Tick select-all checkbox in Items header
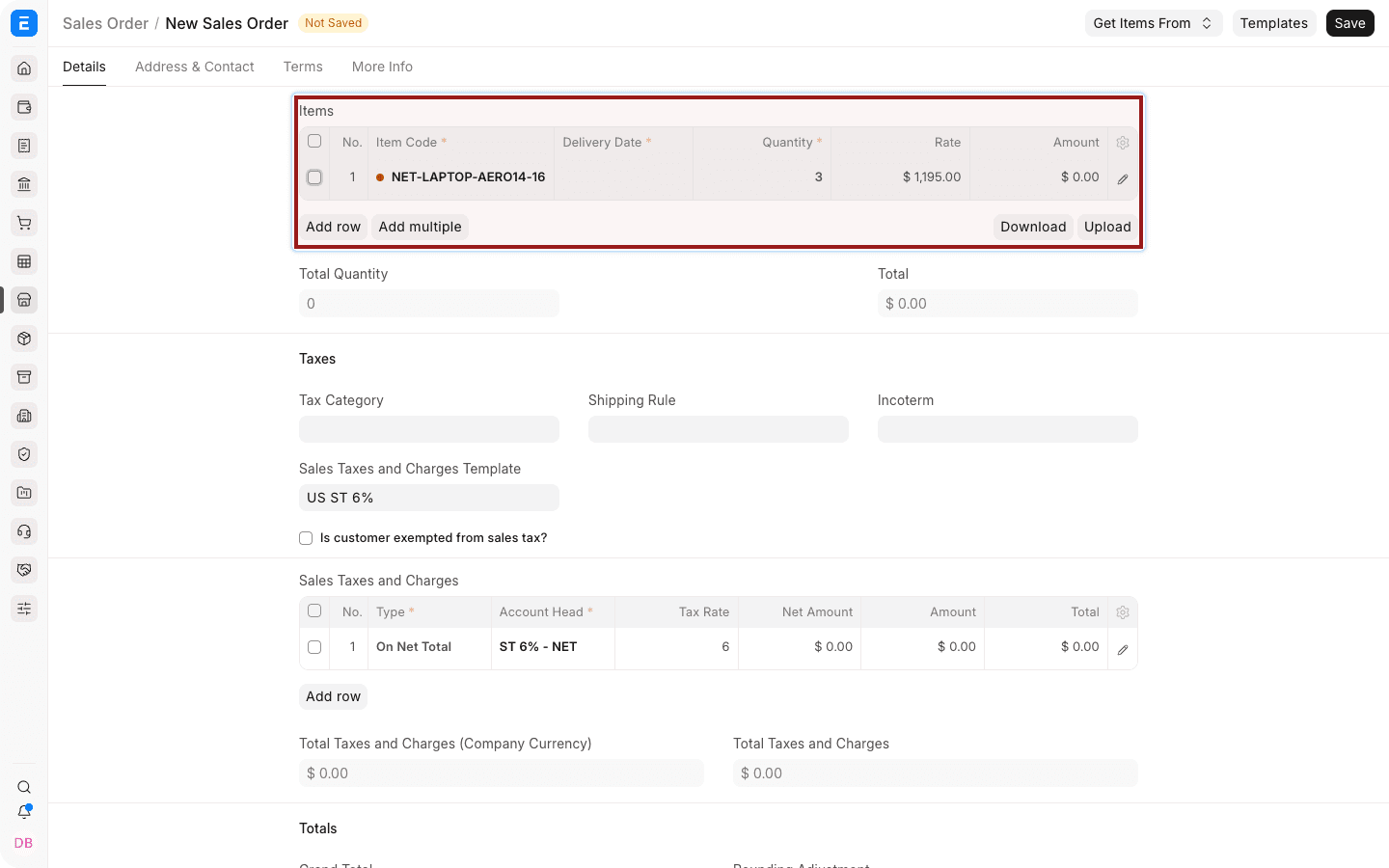Viewport: 1389px width, 868px height. coord(314,141)
